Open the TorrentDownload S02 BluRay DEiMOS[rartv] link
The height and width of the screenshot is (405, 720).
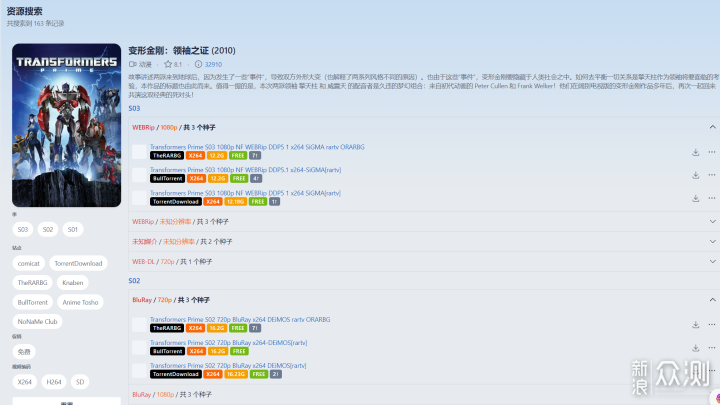[x=228, y=366]
